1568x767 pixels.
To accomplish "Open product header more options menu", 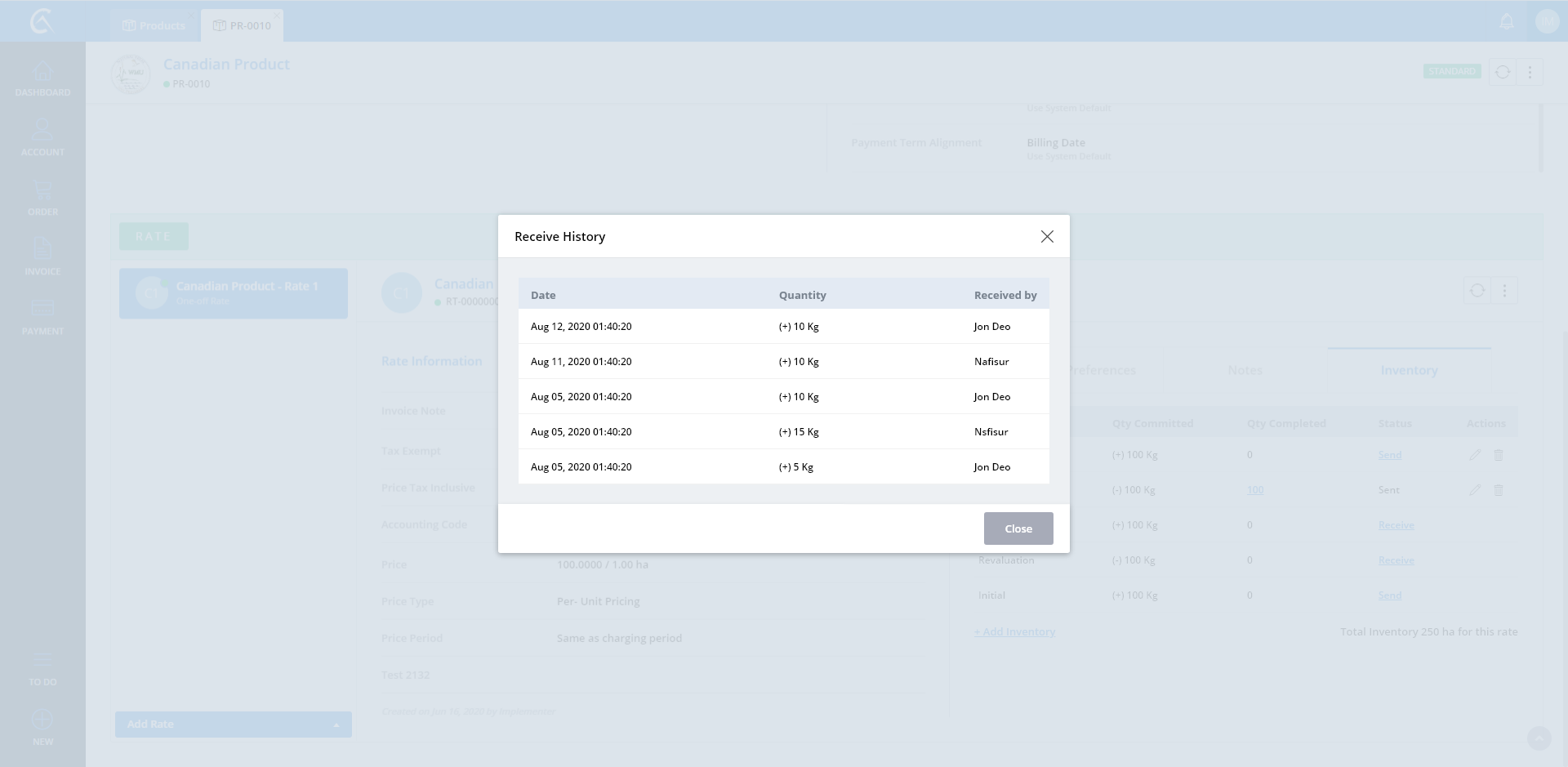I will [x=1530, y=72].
